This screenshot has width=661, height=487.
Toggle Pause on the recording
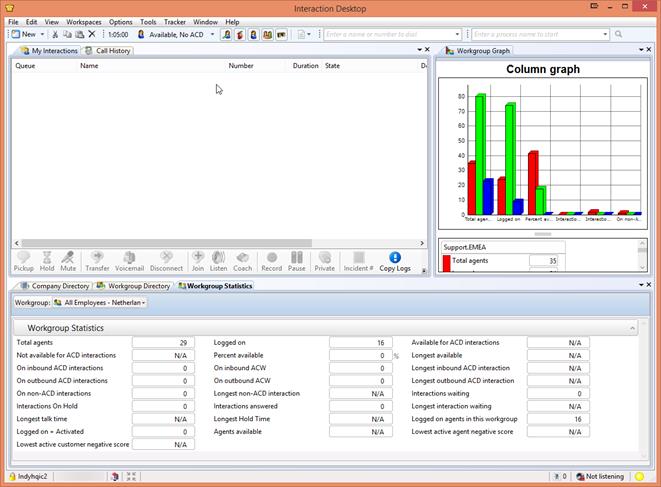297,261
